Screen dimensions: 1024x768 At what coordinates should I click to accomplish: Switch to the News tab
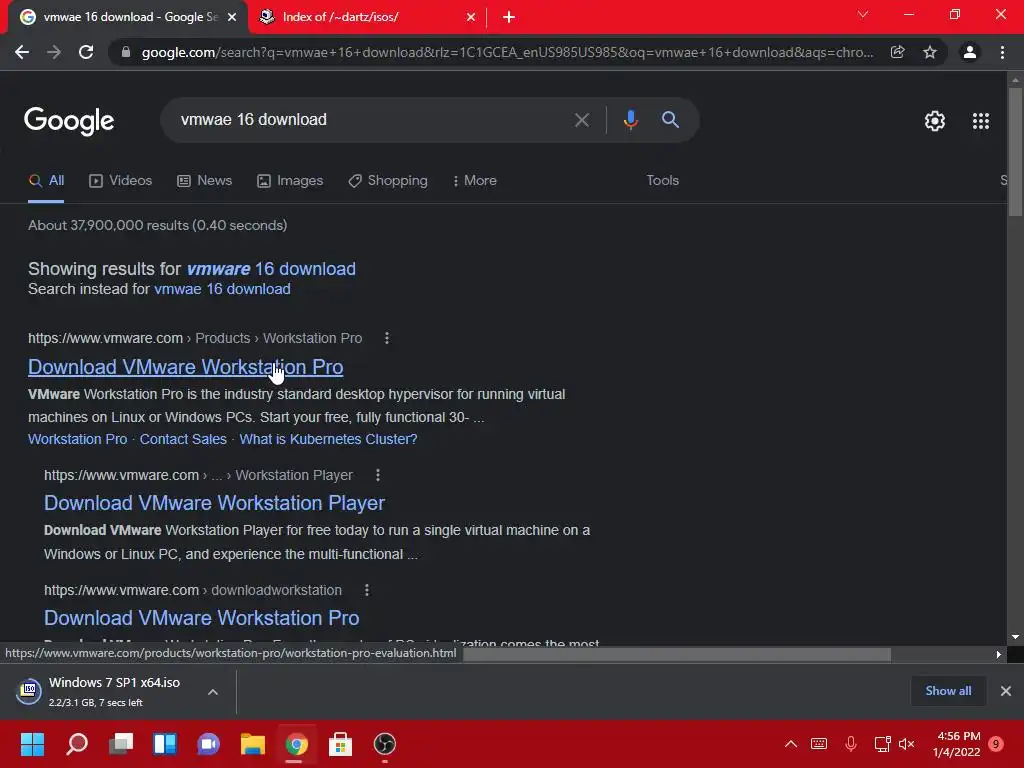point(204,181)
